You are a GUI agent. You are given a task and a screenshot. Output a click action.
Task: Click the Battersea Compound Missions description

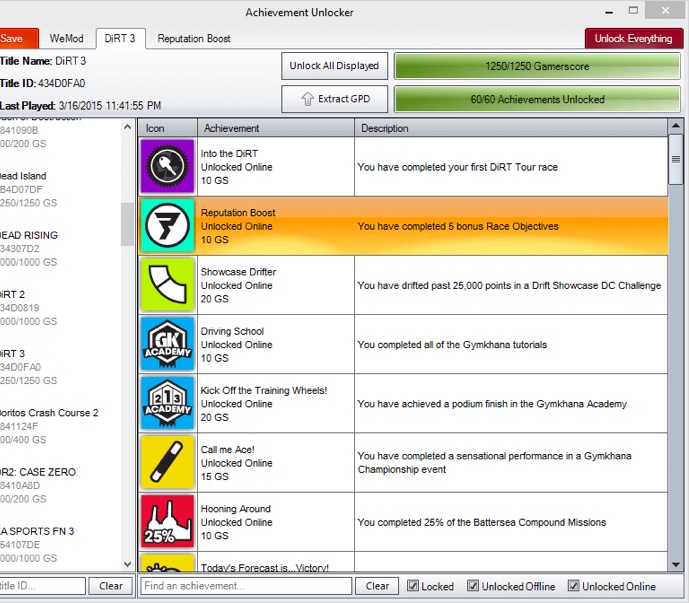point(482,522)
